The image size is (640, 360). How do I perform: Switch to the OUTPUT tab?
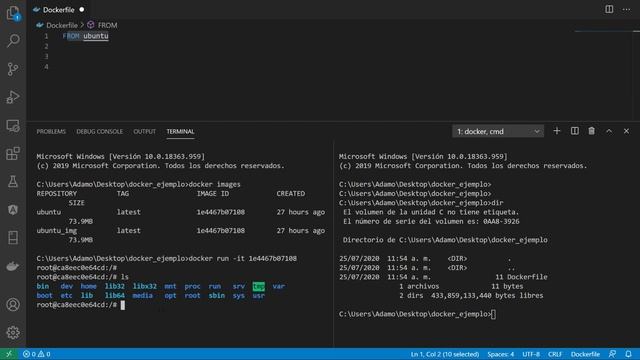coord(144,131)
